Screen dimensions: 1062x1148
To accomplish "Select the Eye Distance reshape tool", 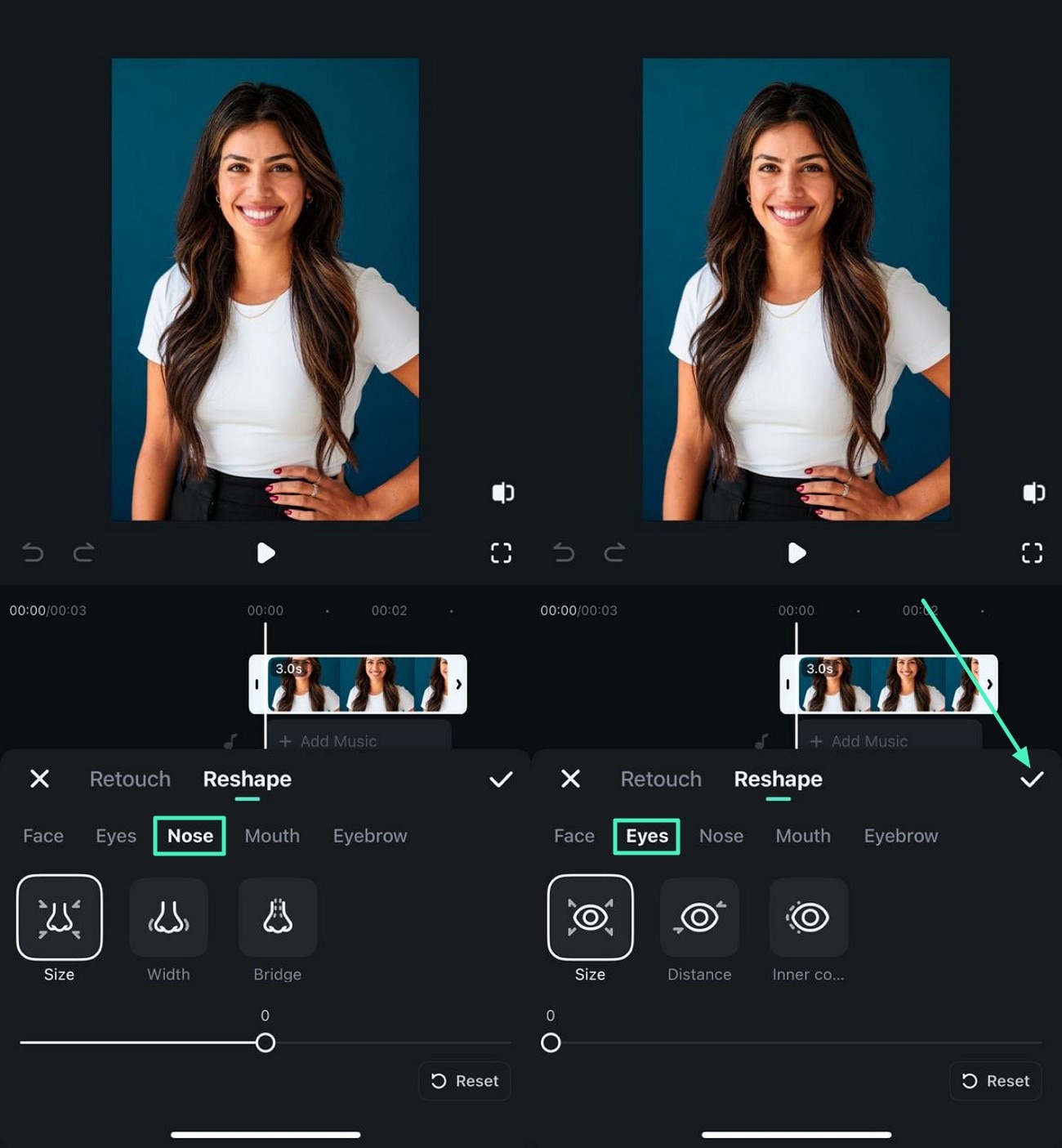I will pyautogui.click(x=699, y=917).
